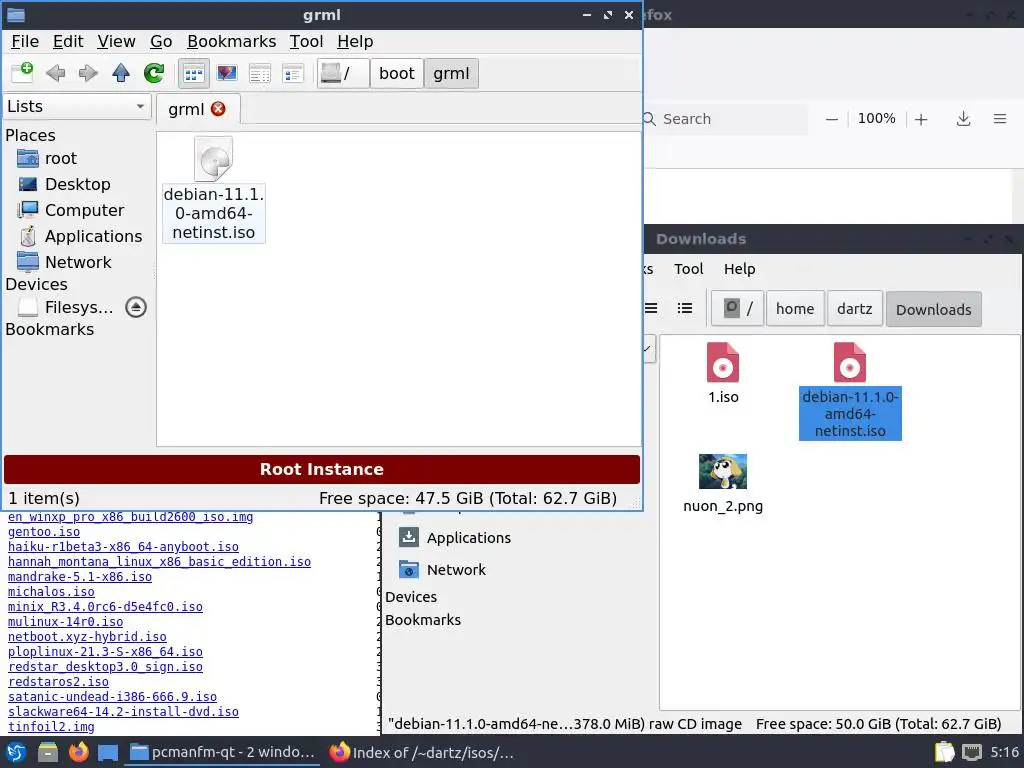Image resolution: width=1024 pixels, height=768 pixels.
Task: Click Firefox Search field
Action: [x=725, y=119]
